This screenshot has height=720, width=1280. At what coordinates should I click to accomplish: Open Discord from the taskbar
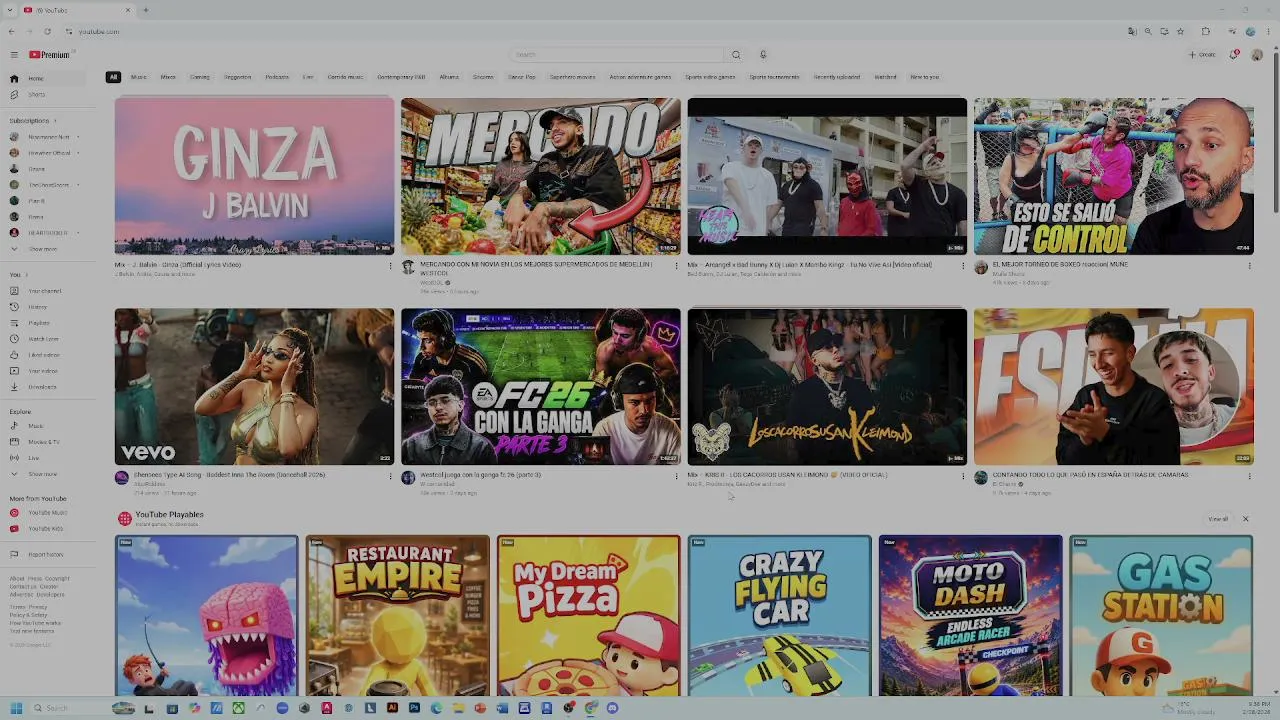612,708
